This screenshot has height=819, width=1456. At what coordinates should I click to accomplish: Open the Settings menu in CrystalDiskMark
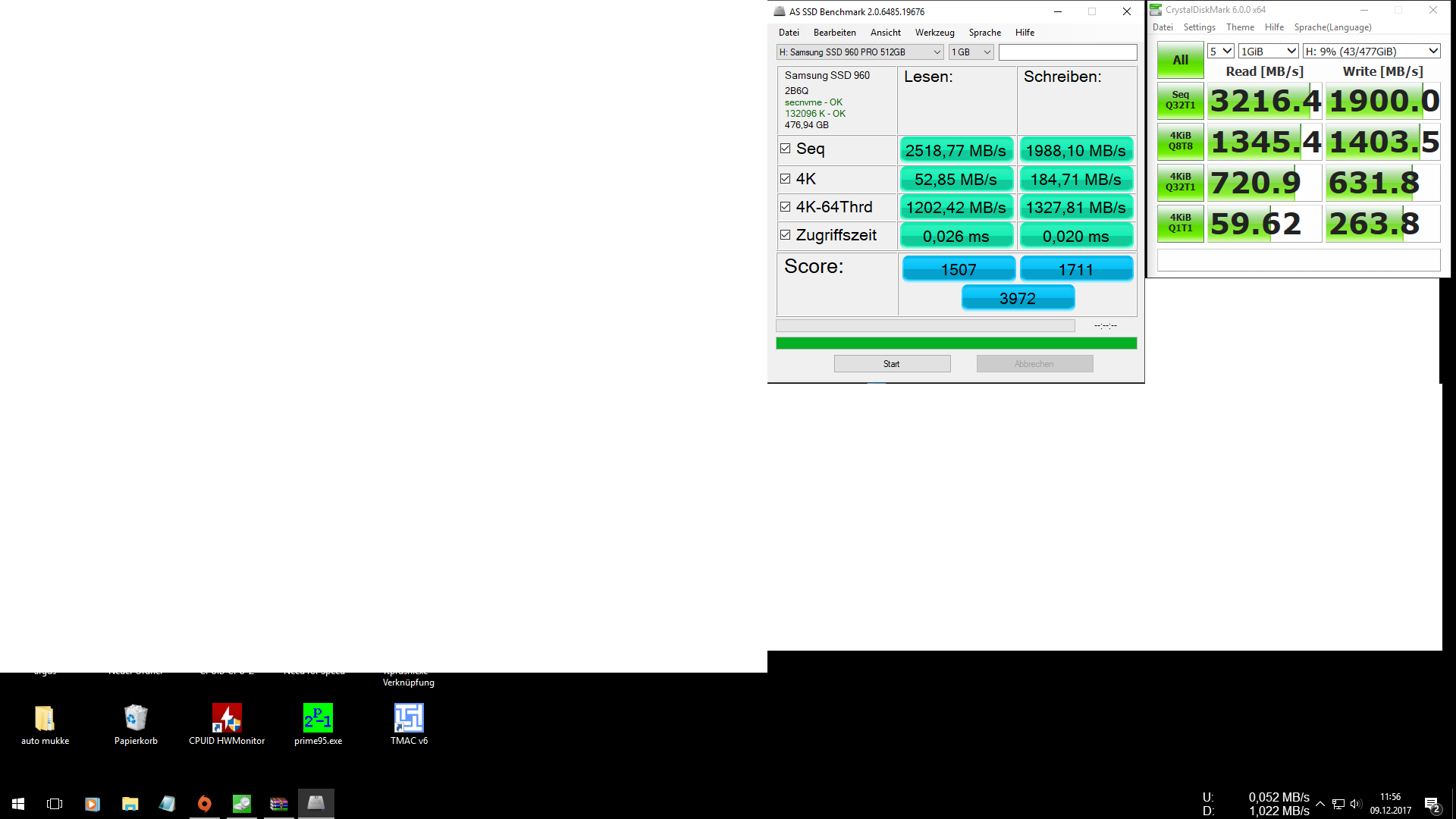(x=1200, y=27)
